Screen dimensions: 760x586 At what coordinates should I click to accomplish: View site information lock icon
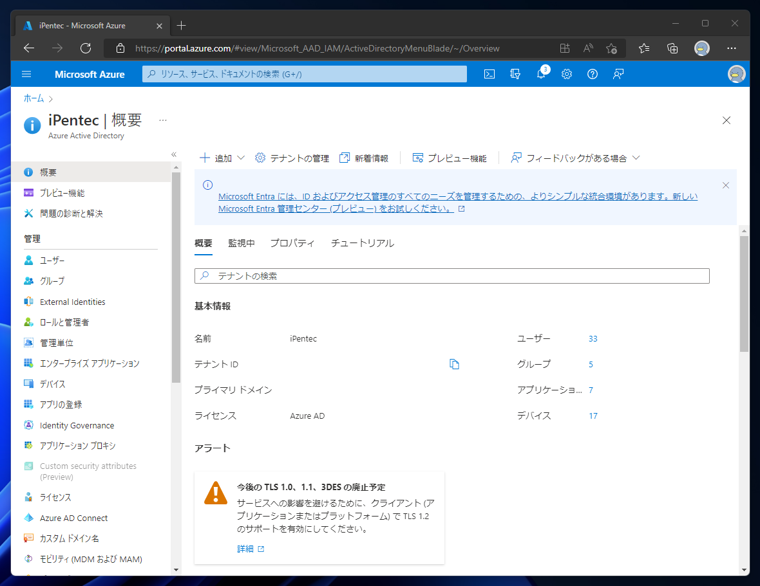point(120,48)
